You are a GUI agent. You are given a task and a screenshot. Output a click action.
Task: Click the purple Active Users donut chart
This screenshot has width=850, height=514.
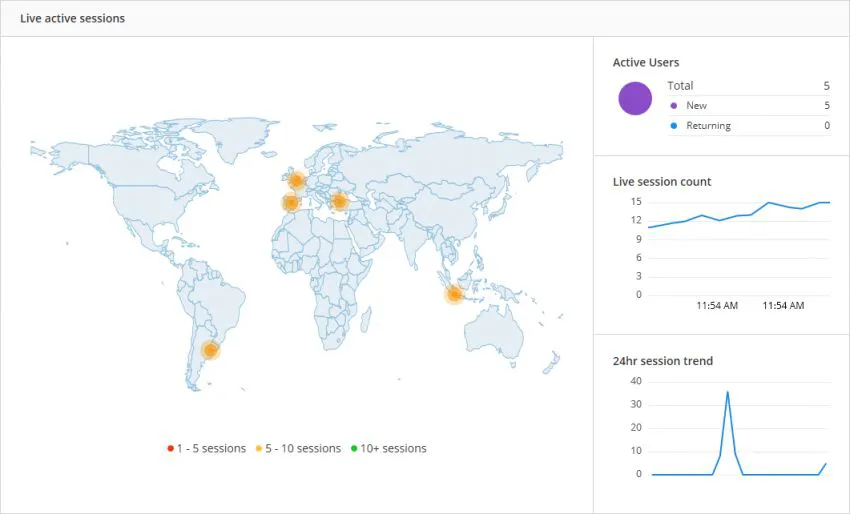(635, 99)
